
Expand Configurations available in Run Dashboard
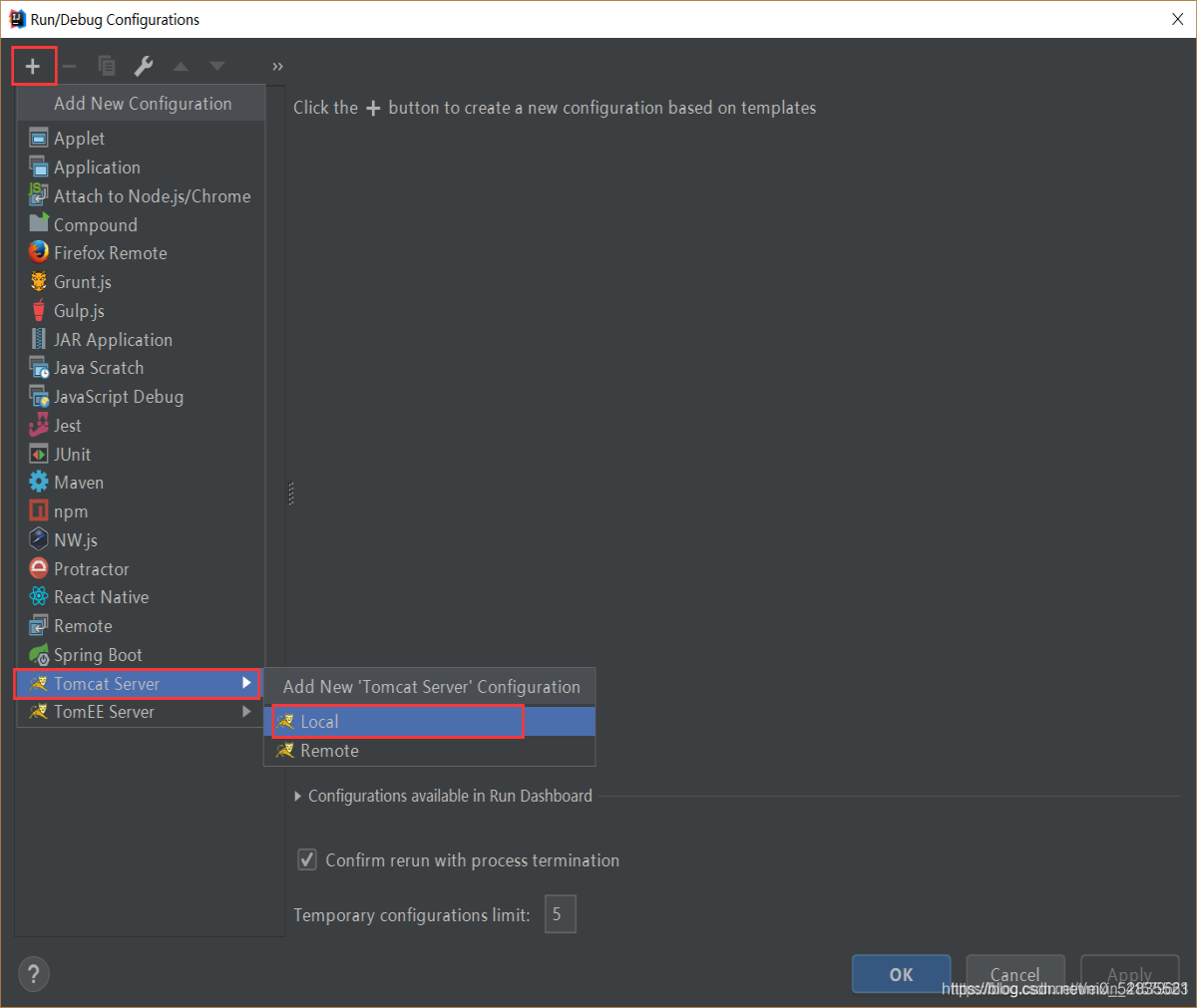tap(298, 796)
